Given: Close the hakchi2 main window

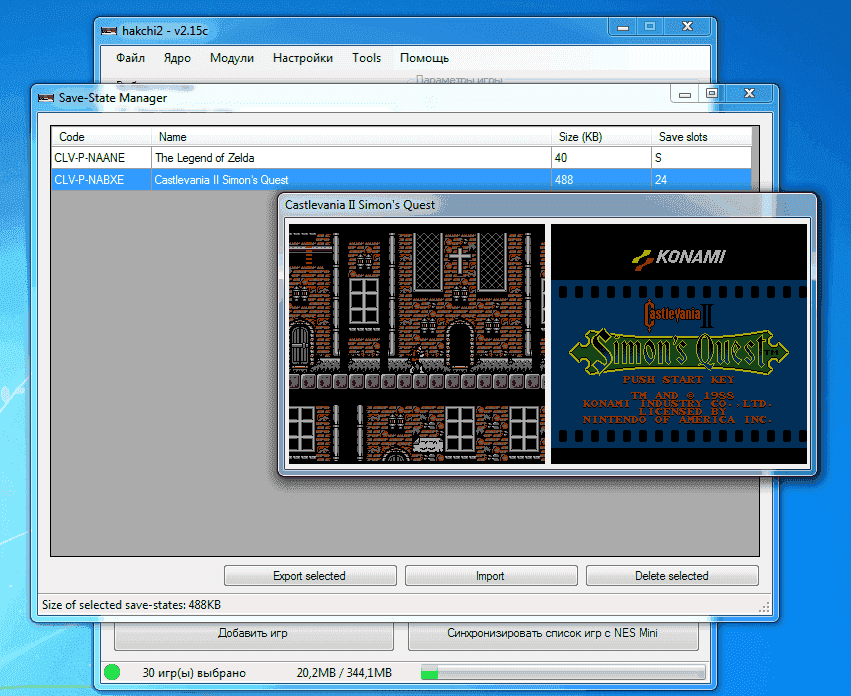Looking at the screenshot, I should point(687,26).
